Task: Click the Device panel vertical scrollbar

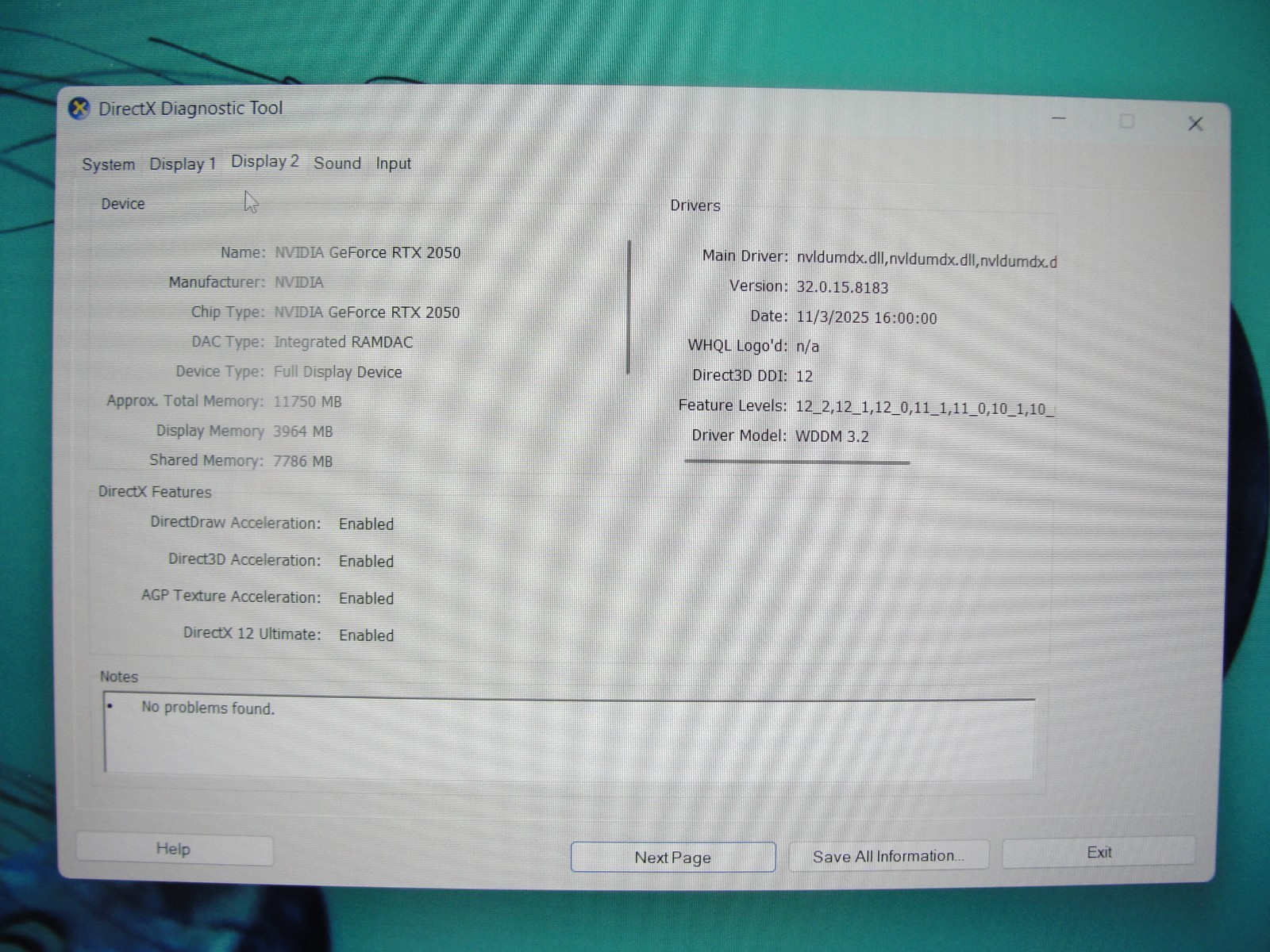Action: pos(629,307)
